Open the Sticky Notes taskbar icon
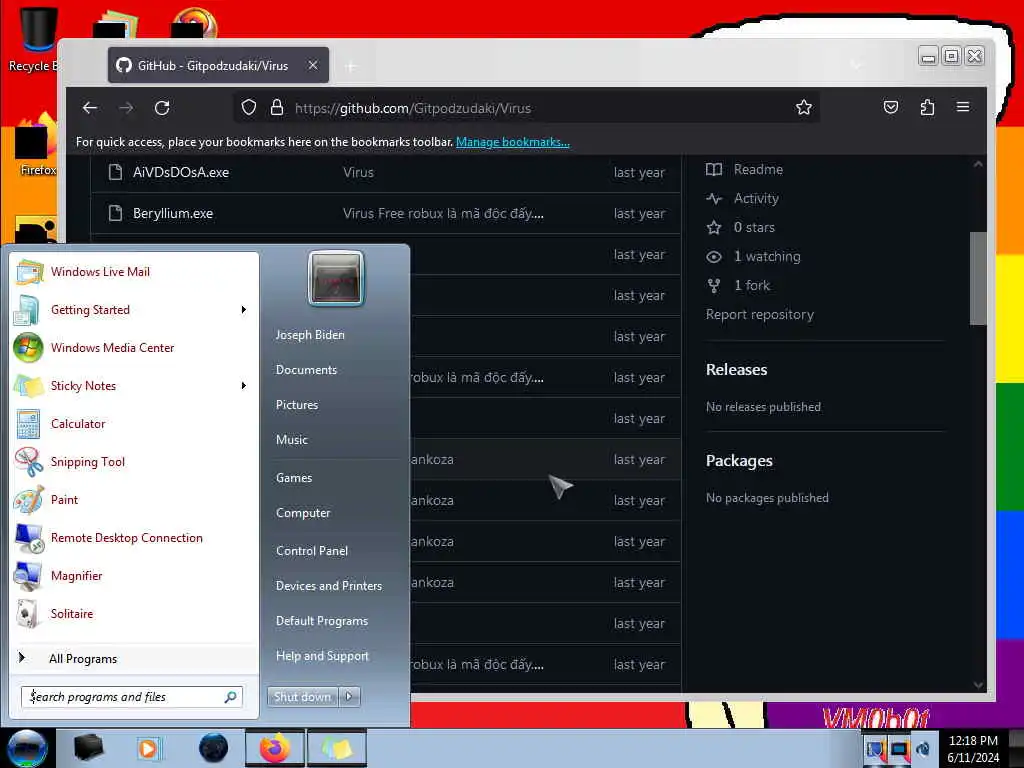1024x768 pixels. tap(336, 748)
